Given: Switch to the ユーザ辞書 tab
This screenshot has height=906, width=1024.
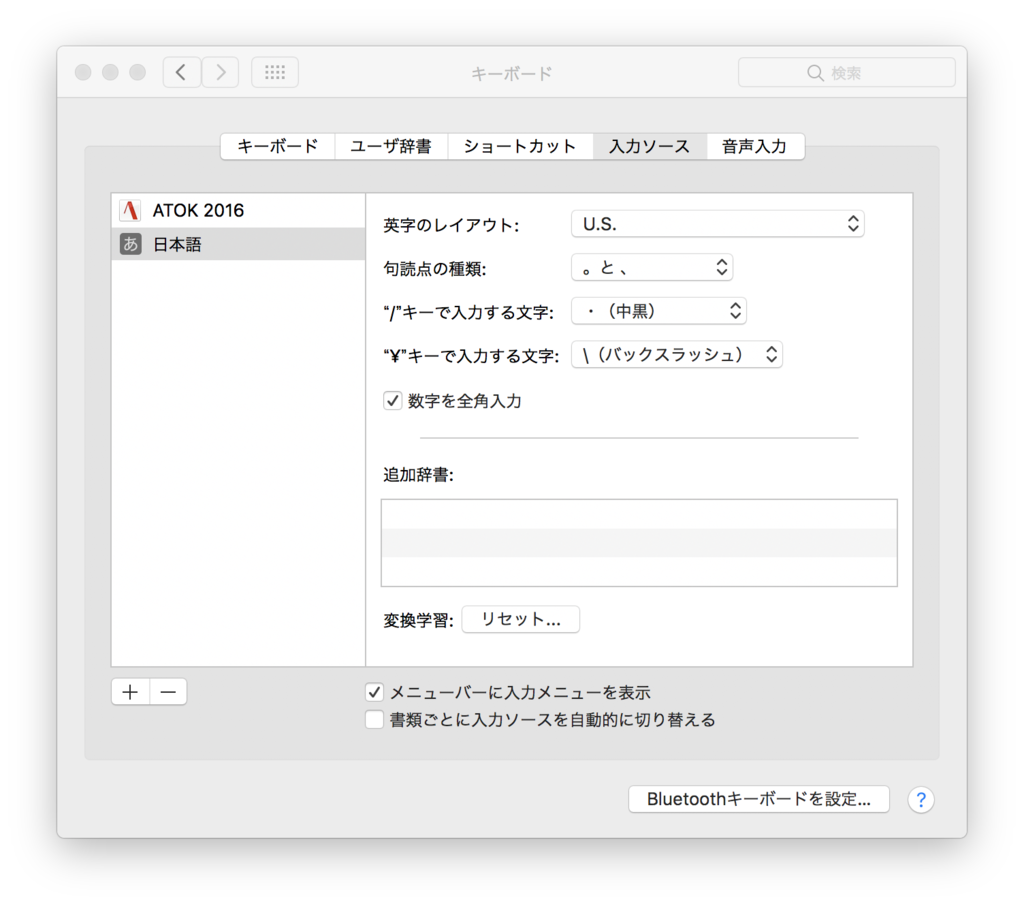Looking at the screenshot, I should (x=390, y=146).
